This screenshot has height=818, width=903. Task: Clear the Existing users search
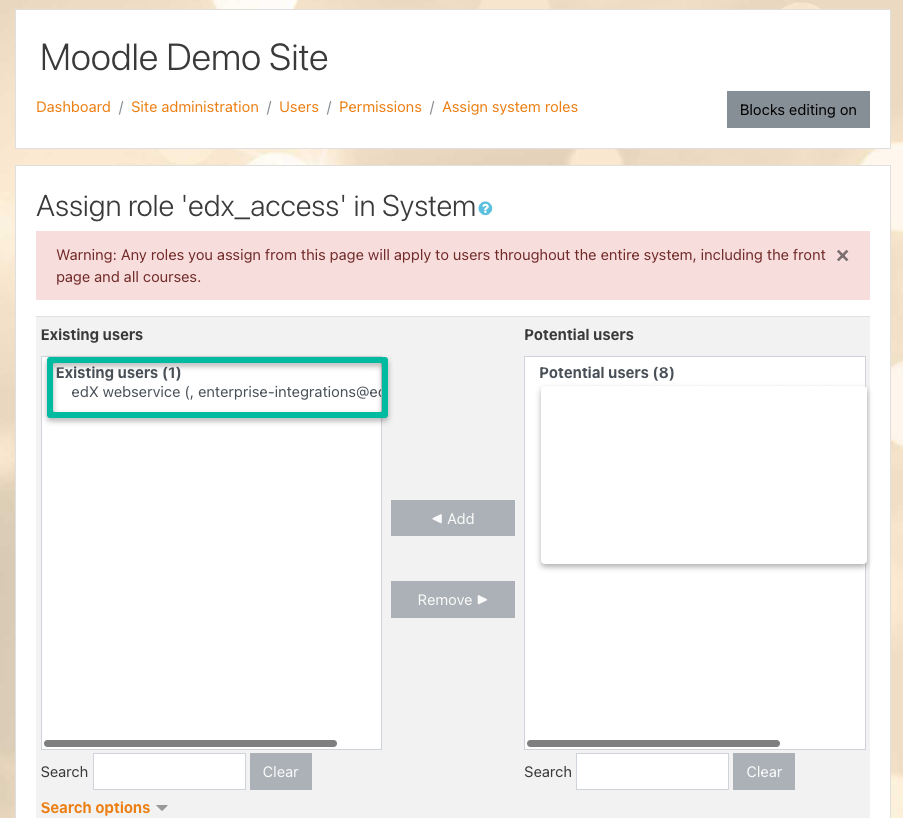tap(280, 772)
